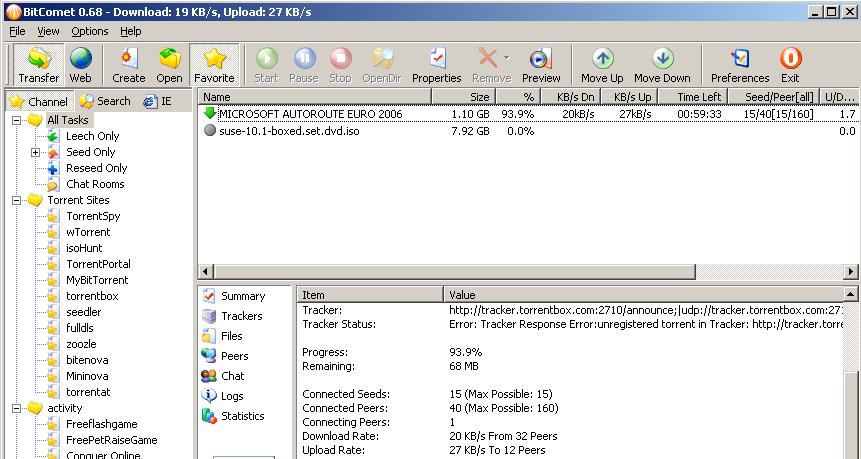Click the green download arrow status icon
Screen dimensions: 861x459
(209, 113)
